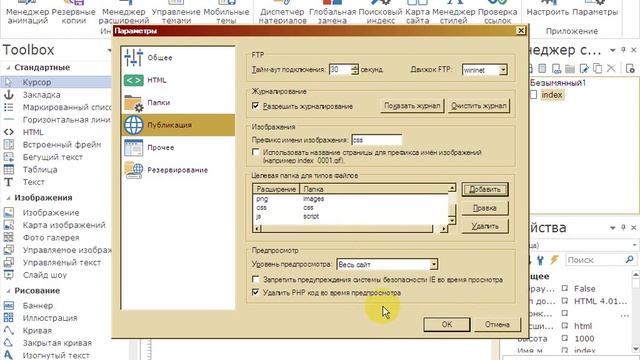Click copy page icon in site manager toolbar

click(x=597, y=69)
